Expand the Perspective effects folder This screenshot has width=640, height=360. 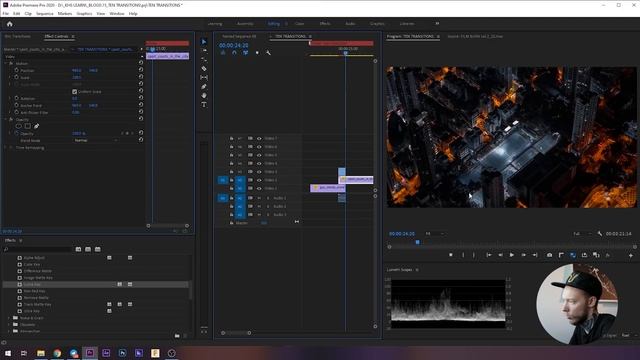[x=9, y=331]
